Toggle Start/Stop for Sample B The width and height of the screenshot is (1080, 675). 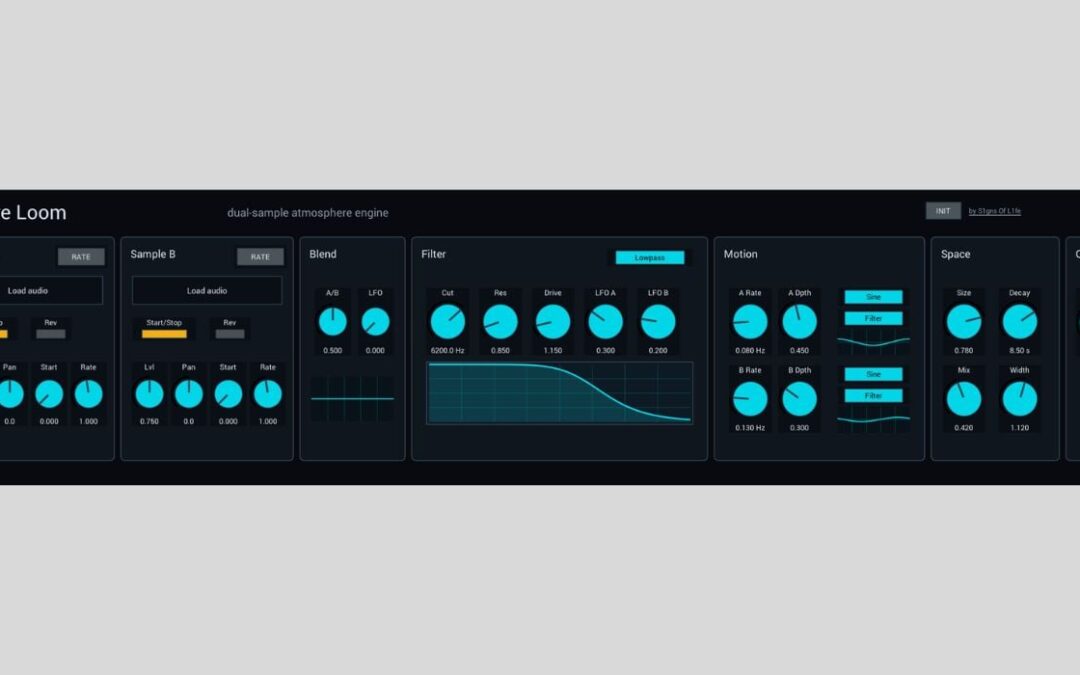(164, 333)
